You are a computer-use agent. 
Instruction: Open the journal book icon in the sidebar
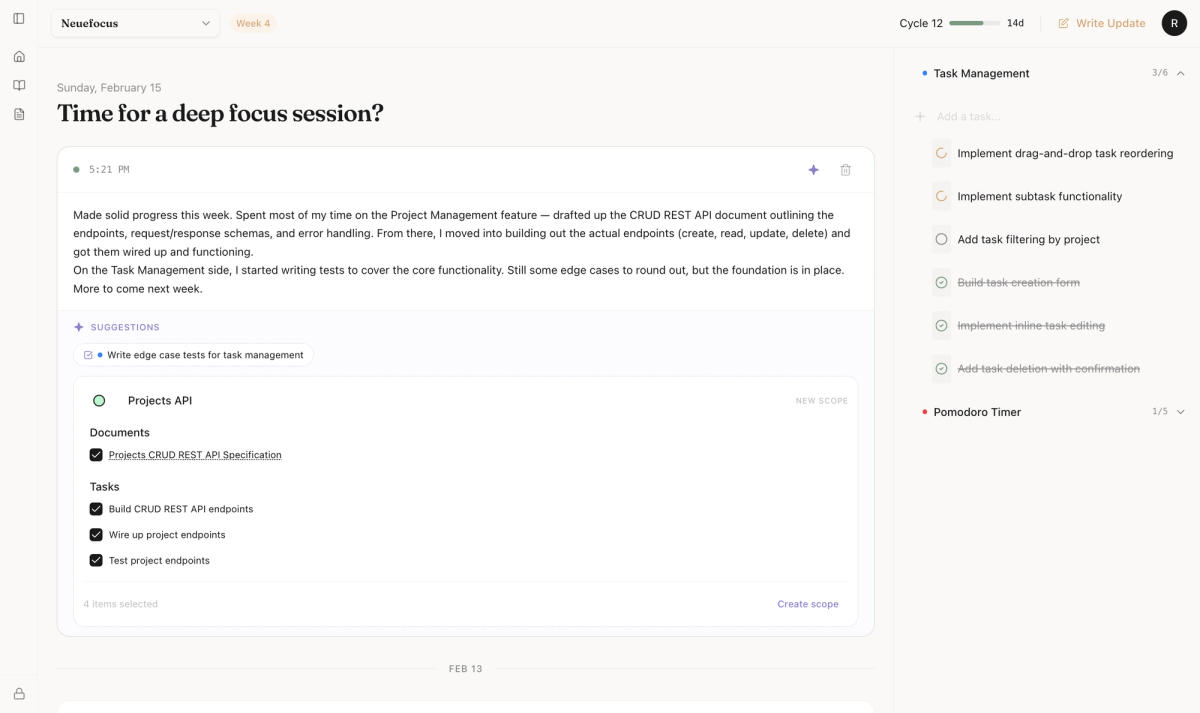coord(18,85)
